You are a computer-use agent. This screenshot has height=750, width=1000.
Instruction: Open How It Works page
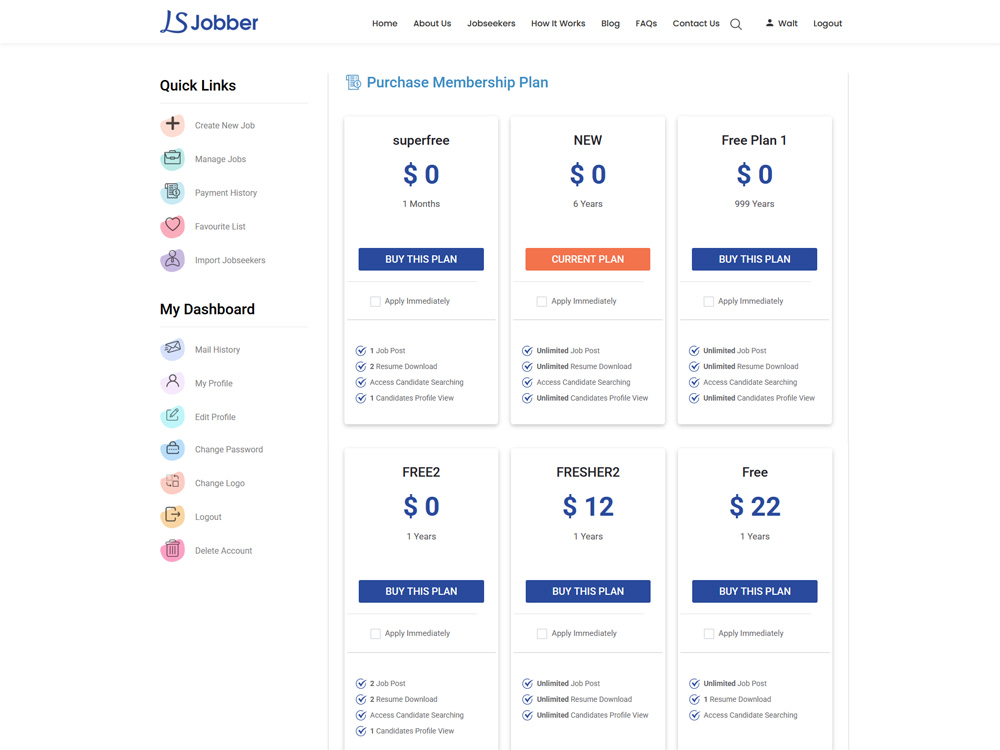coord(558,24)
